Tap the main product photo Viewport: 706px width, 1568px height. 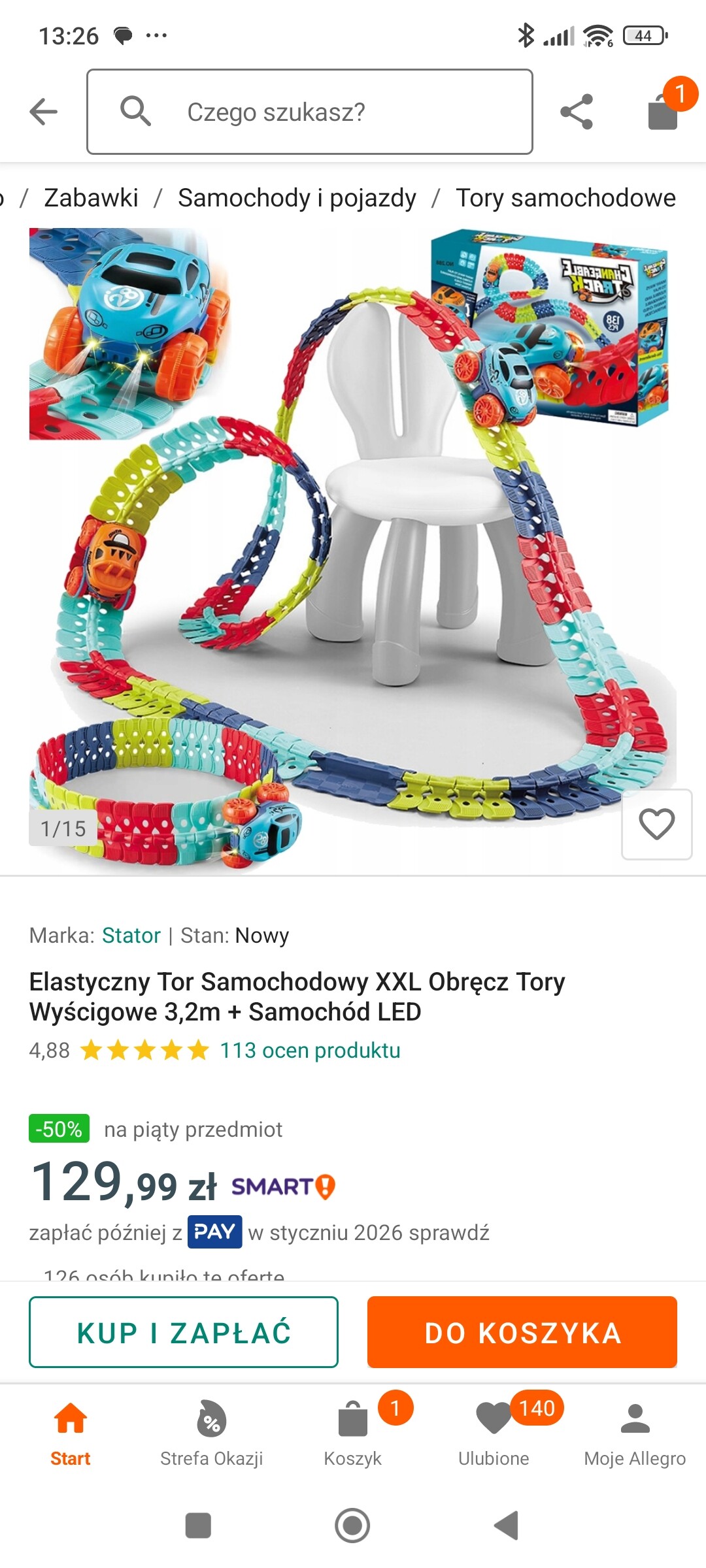(353, 550)
